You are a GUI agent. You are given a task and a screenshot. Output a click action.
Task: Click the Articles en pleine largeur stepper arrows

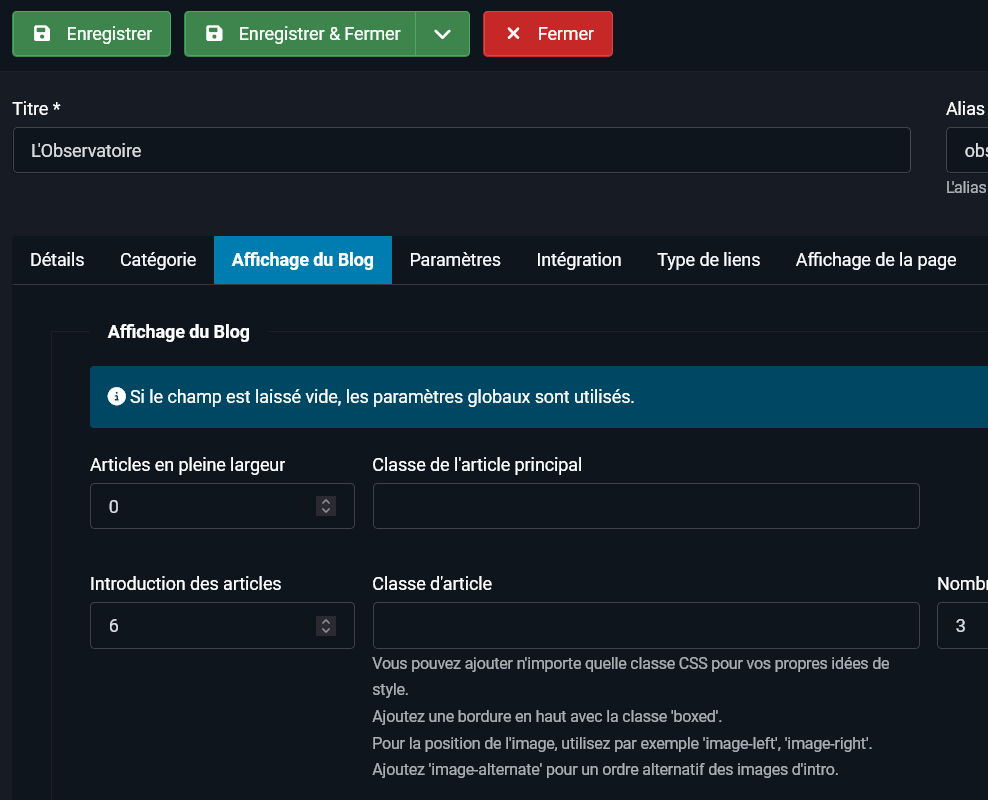click(x=326, y=506)
